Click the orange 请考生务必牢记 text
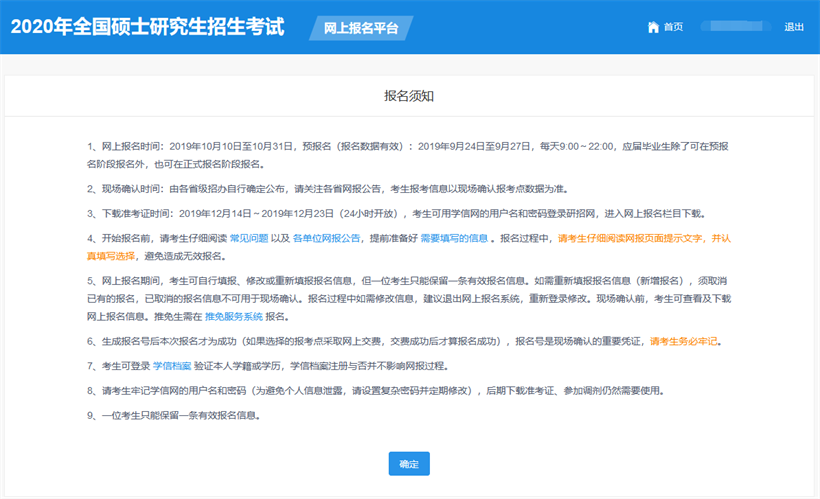 [x=685, y=341]
